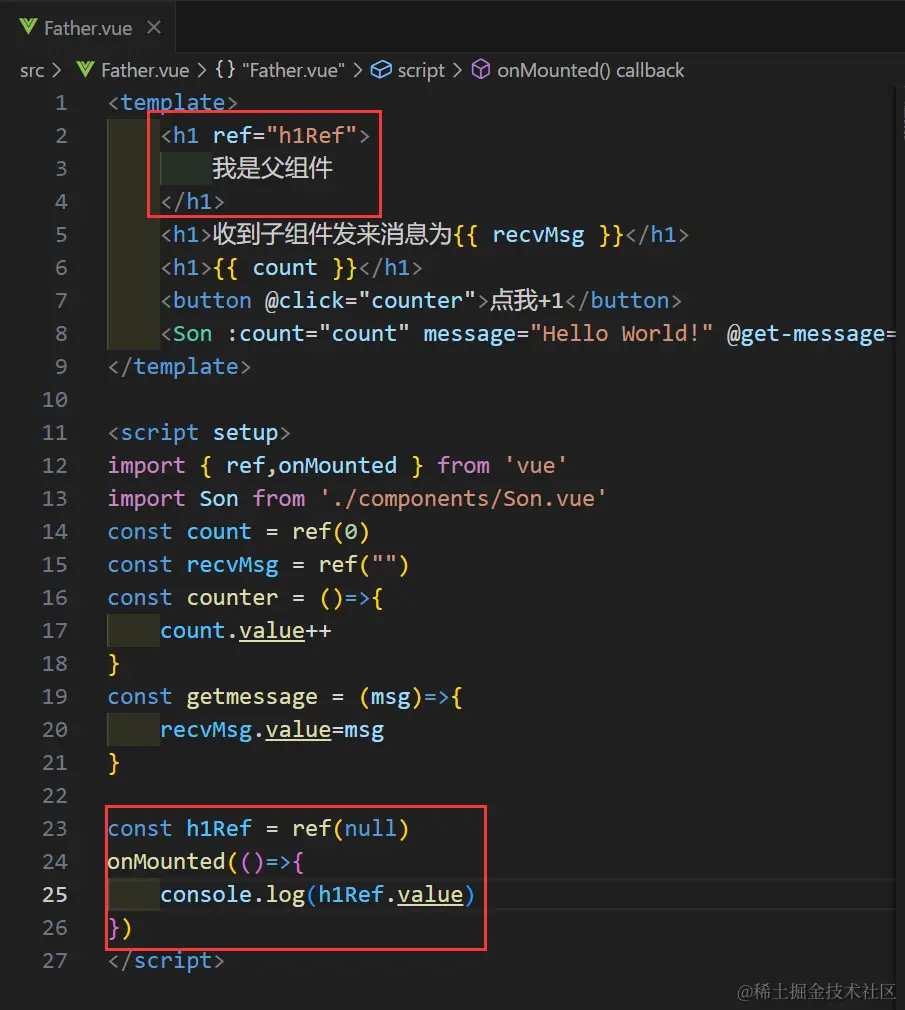Click the counter arrow function declaration
Image resolution: width=905 pixels, height=1010 pixels.
(245, 598)
